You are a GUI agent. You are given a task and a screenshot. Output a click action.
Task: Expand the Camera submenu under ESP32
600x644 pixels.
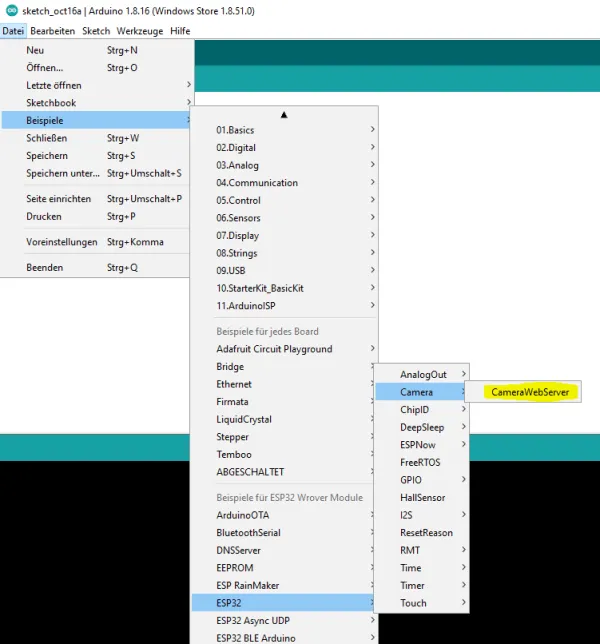pyautogui.click(x=417, y=392)
